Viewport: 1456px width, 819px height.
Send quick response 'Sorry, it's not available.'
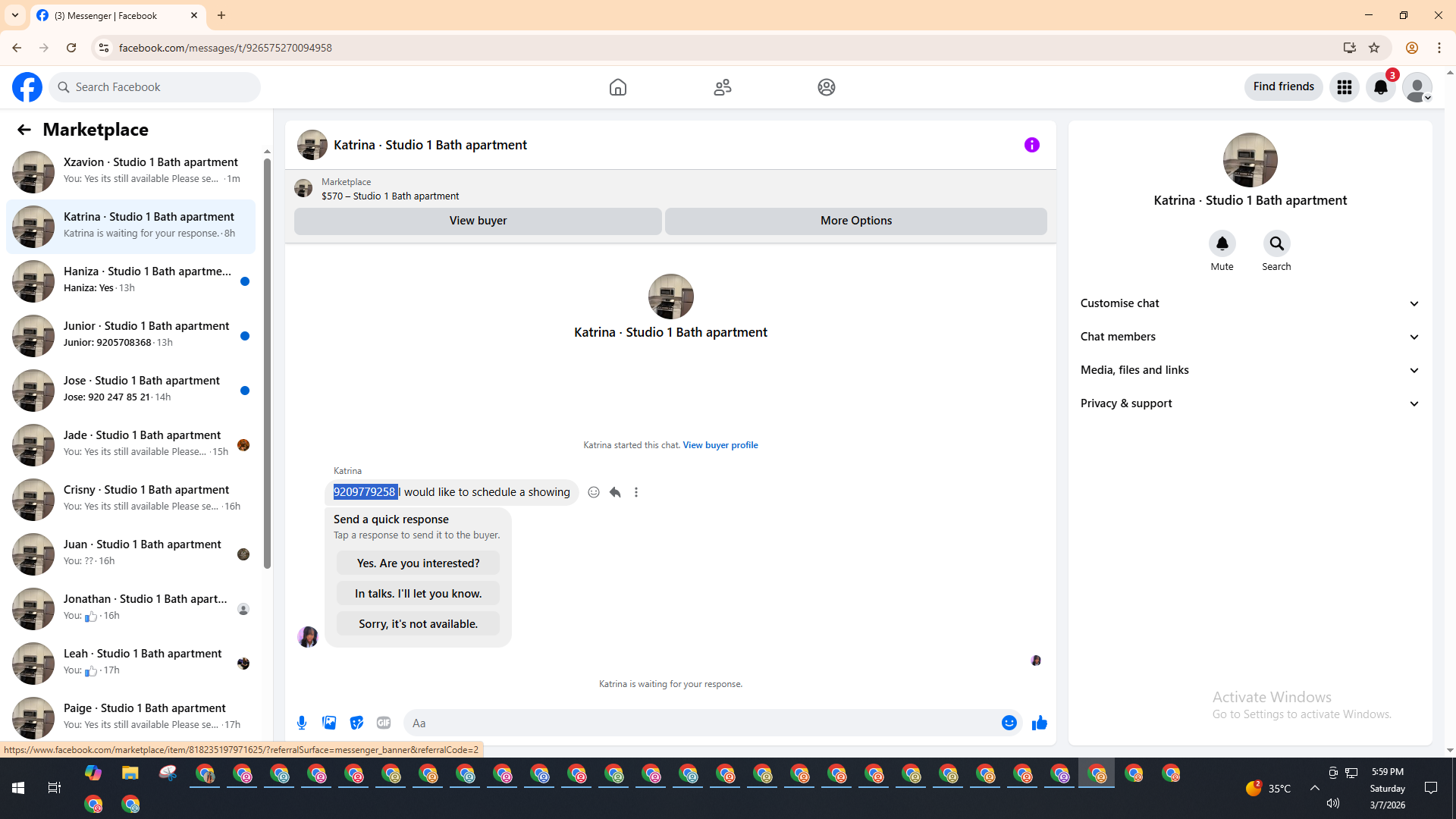pyautogui.click(x=418, y=624)
